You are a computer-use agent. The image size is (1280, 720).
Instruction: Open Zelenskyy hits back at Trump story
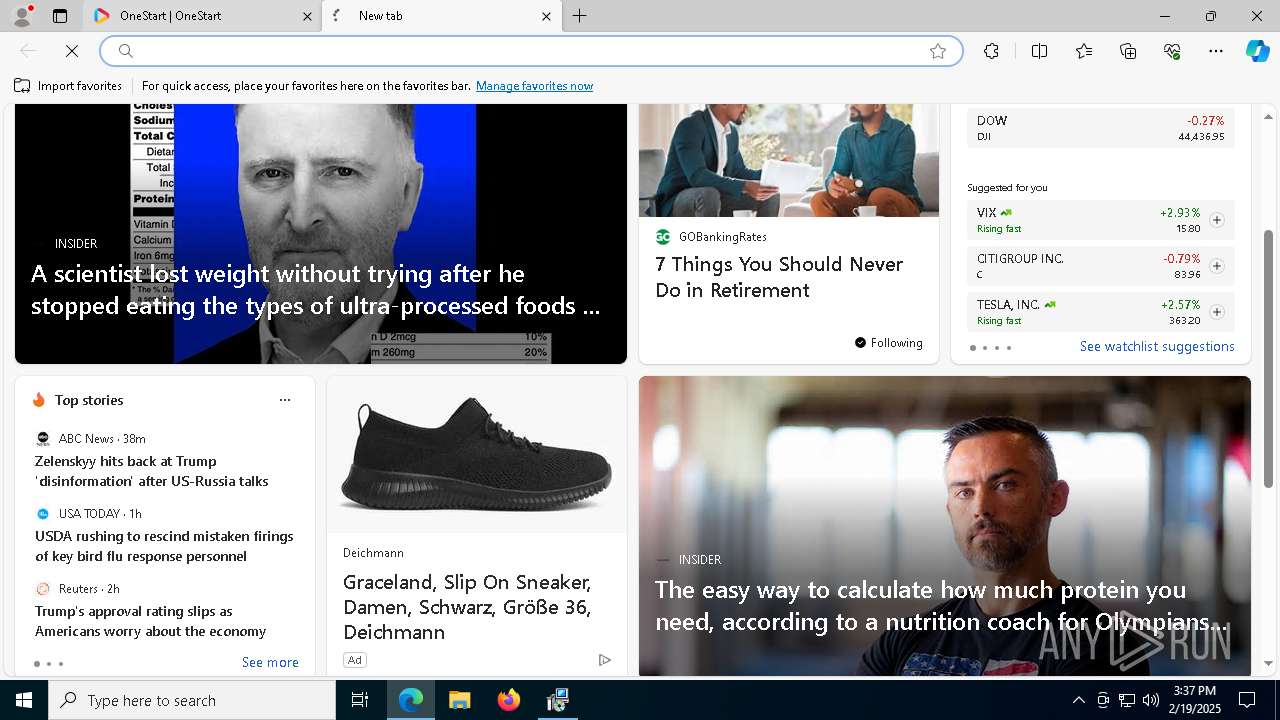[152, 471]
